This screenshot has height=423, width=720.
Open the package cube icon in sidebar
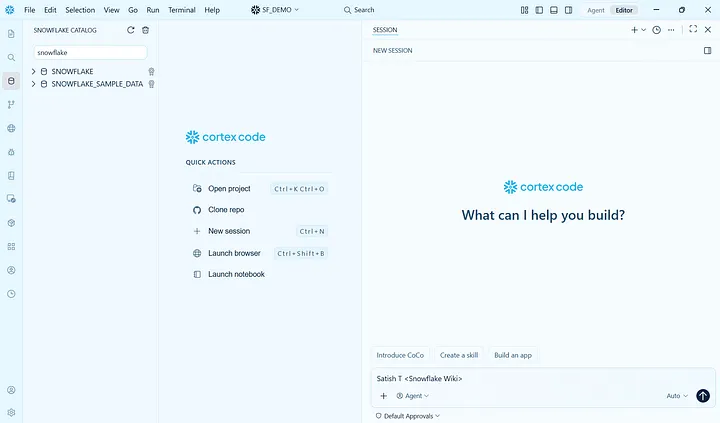click(11, 223)
